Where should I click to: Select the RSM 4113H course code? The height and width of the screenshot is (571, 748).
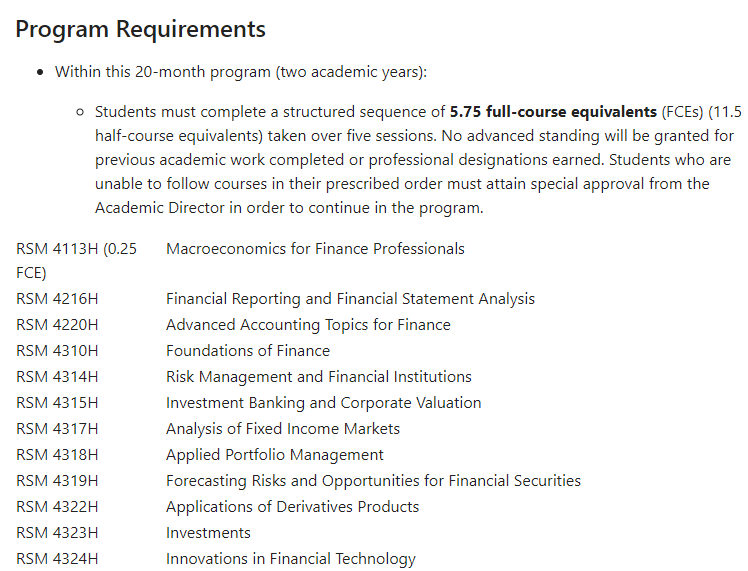57,249
